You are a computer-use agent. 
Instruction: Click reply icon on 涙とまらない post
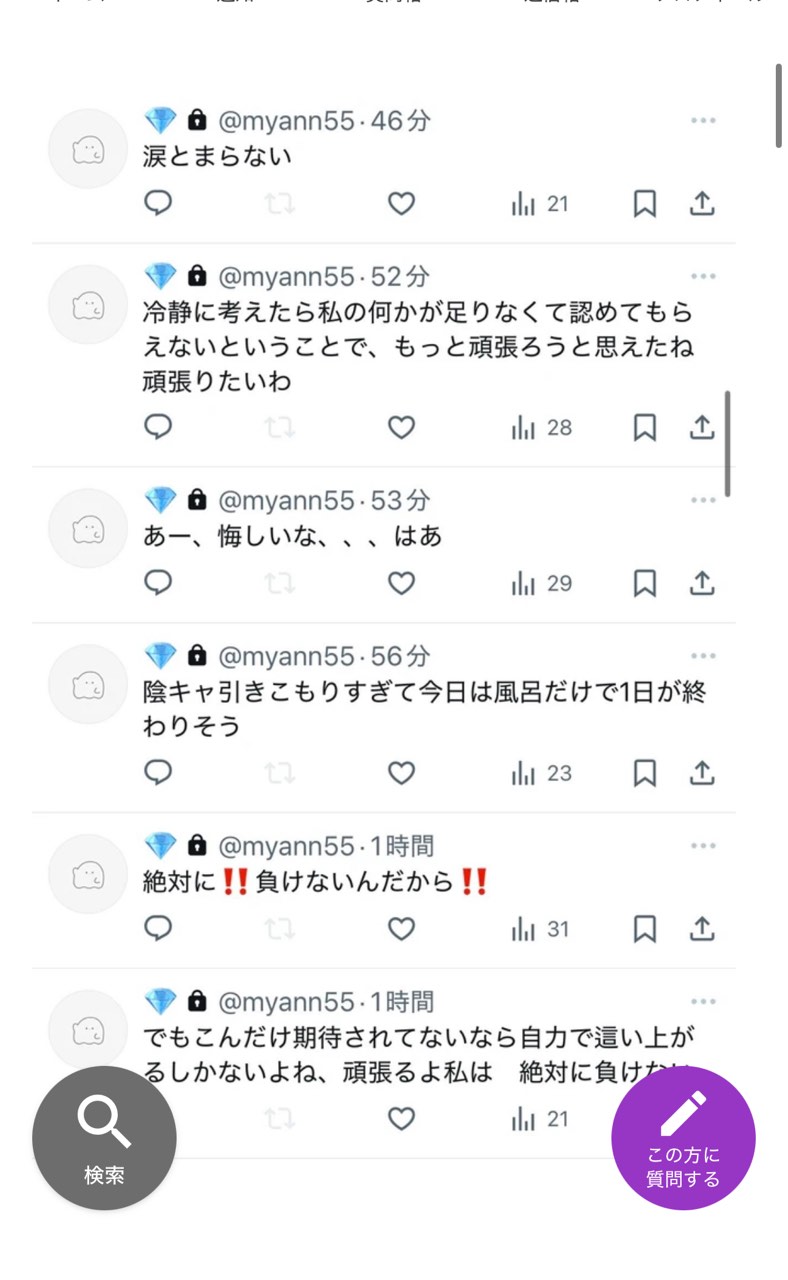pyautogui.click(x=158, y=204)
